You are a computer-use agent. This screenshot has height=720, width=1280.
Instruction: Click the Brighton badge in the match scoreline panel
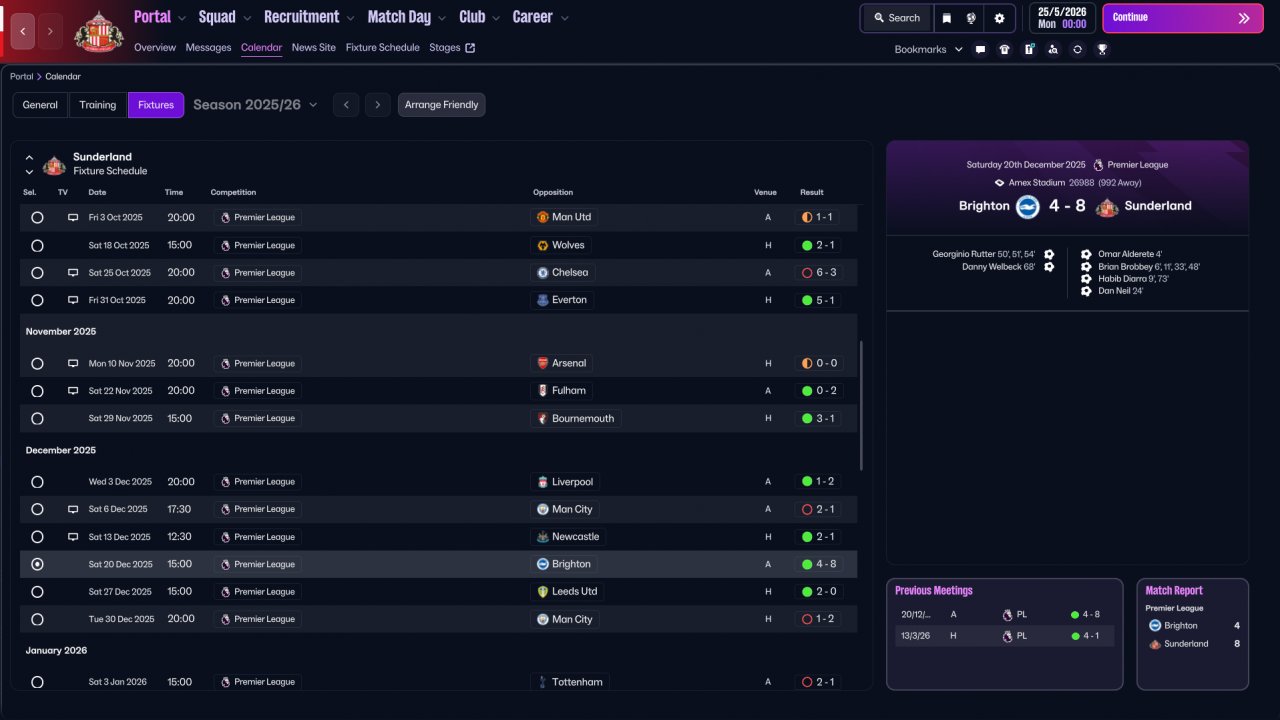[1028, 206]
